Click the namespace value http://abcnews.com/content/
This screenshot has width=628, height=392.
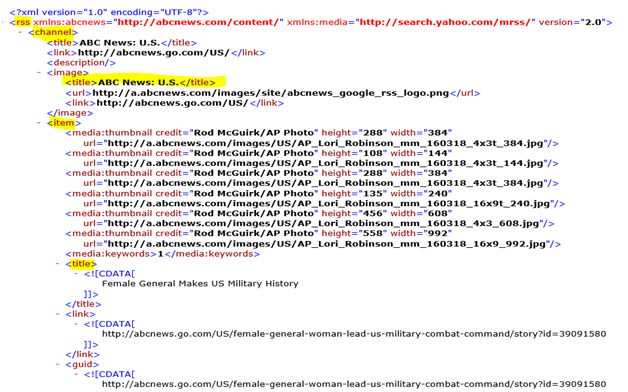198,22
